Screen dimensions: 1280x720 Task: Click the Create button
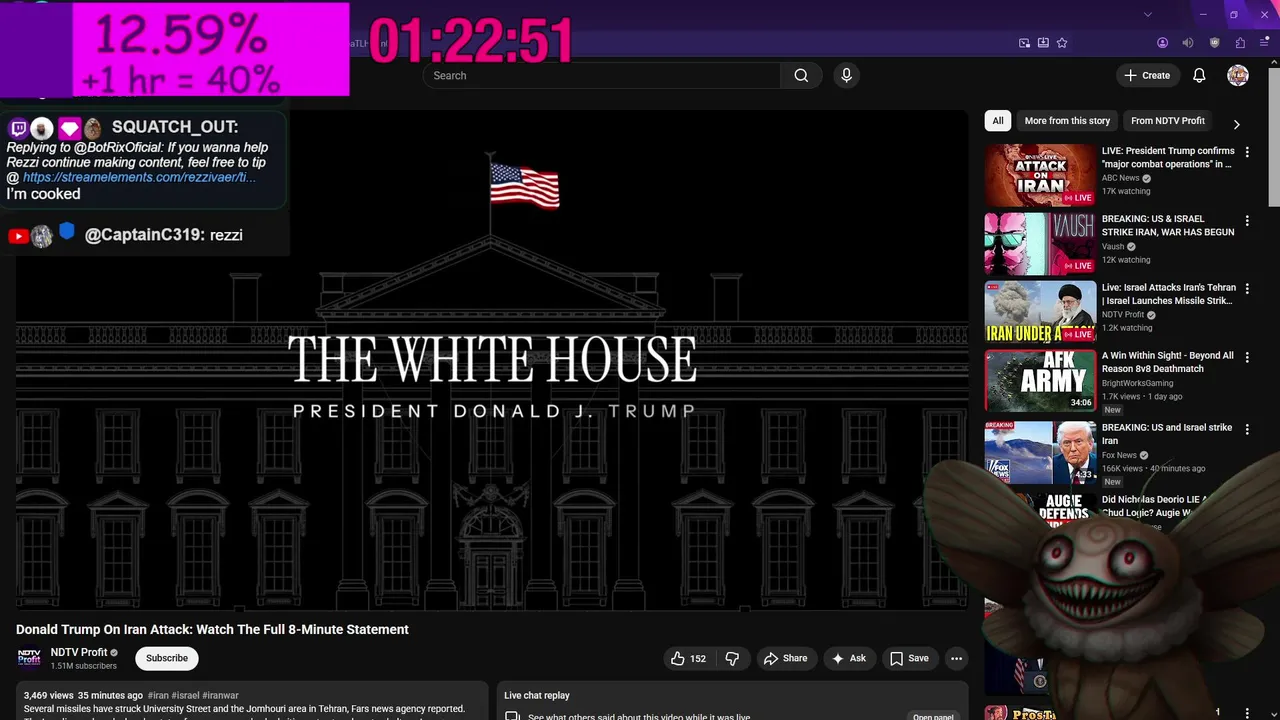1147,75
